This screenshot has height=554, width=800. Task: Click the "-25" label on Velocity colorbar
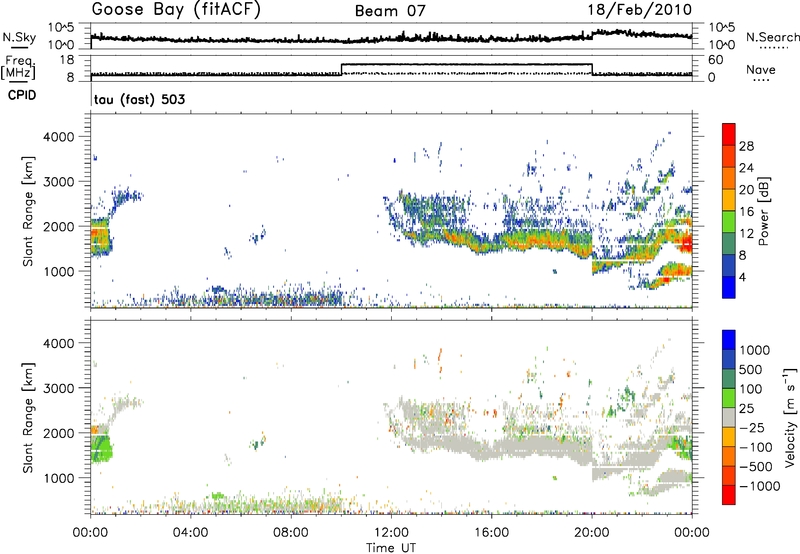pos(753,428)
